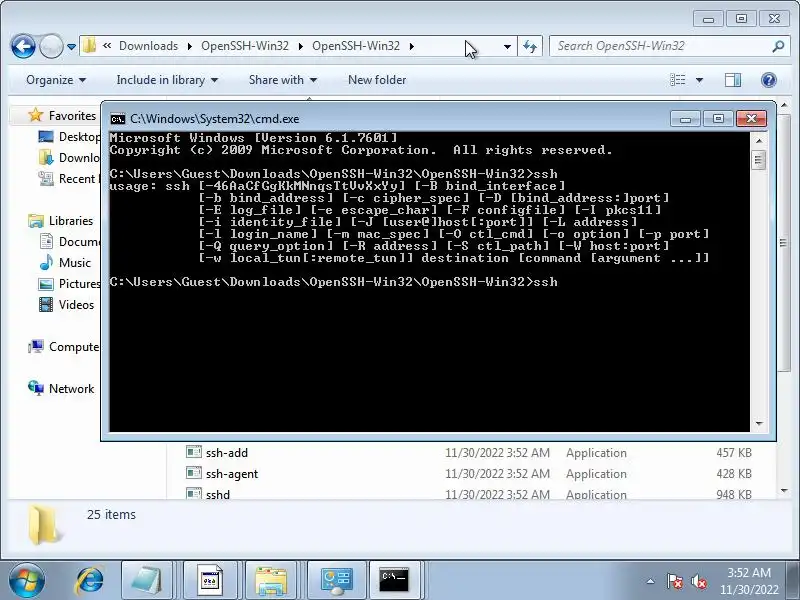This screenshot has height=600, width=800.
Task: Open the Control Panel taskbar button
Action: point(336,580)
